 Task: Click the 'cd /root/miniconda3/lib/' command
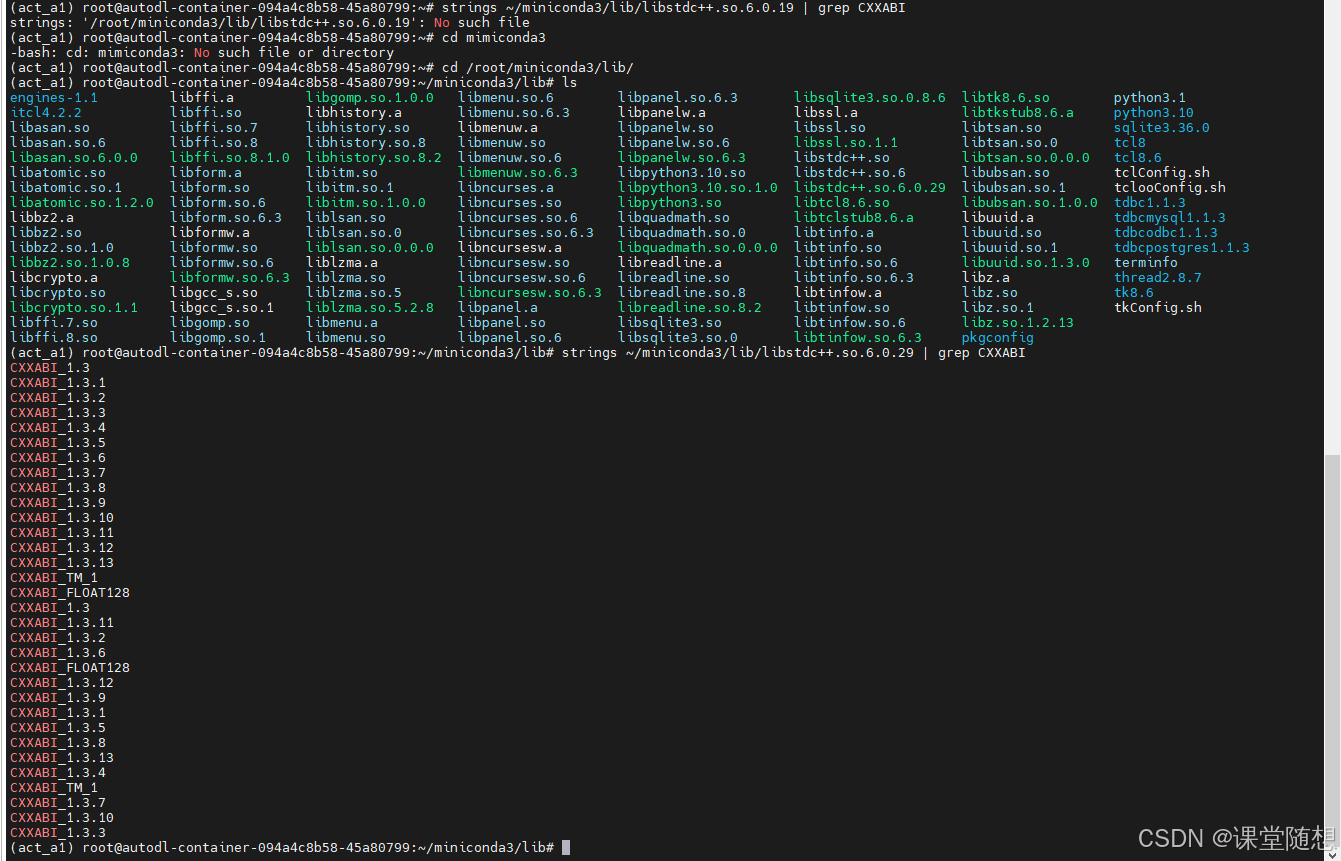538,68
